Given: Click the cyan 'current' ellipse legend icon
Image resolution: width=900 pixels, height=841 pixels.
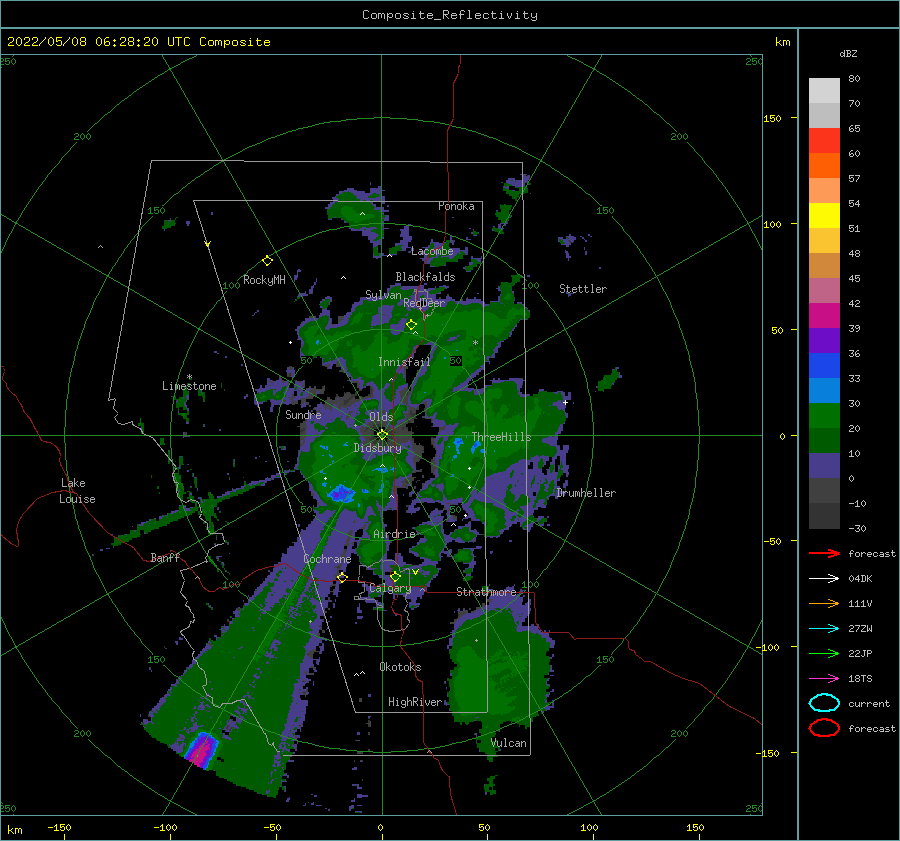Looking at the screenshot, I should pyautogui.click(x=824, y=703).
